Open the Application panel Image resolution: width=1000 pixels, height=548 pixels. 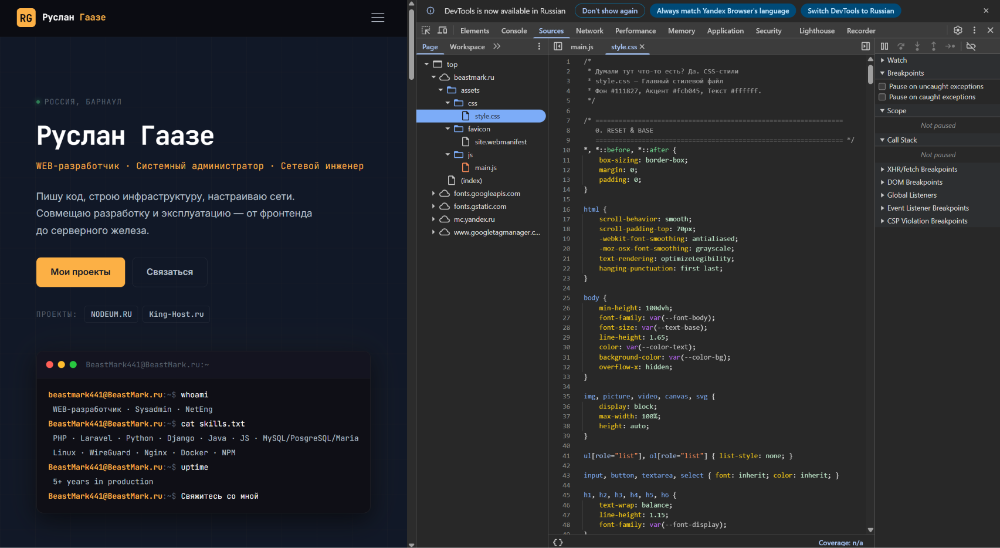click(725, 31)
